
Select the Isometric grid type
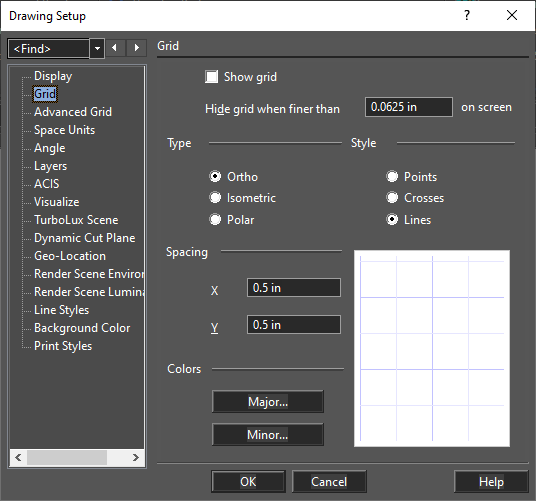pyautogui.click(x=215, y=198)
